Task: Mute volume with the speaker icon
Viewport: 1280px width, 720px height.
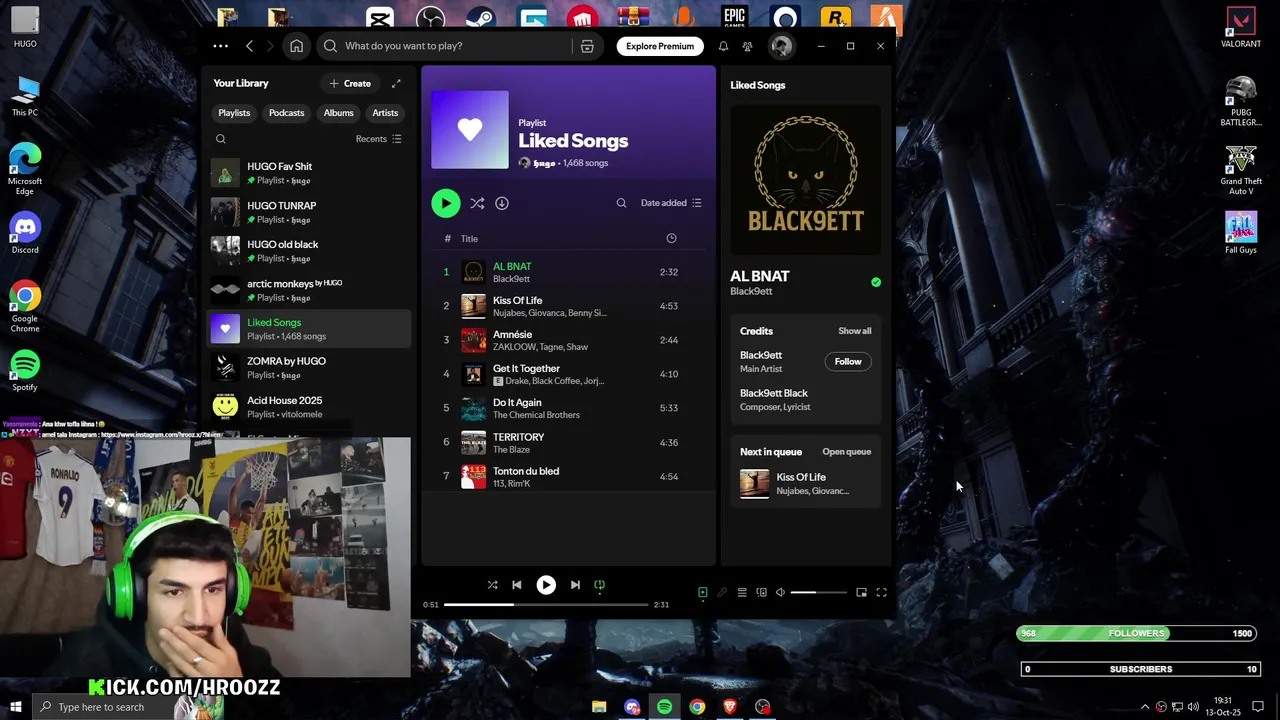Action: (x=780, y=593)
